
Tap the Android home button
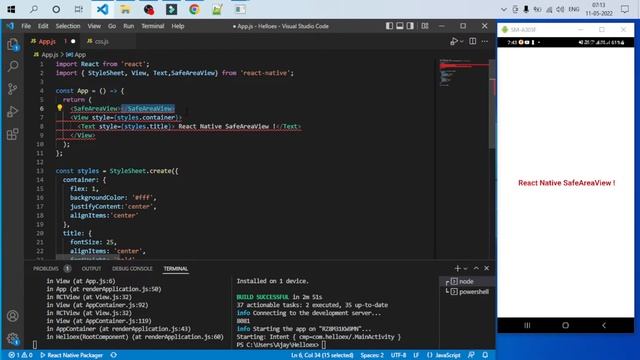tap(565, 325)
